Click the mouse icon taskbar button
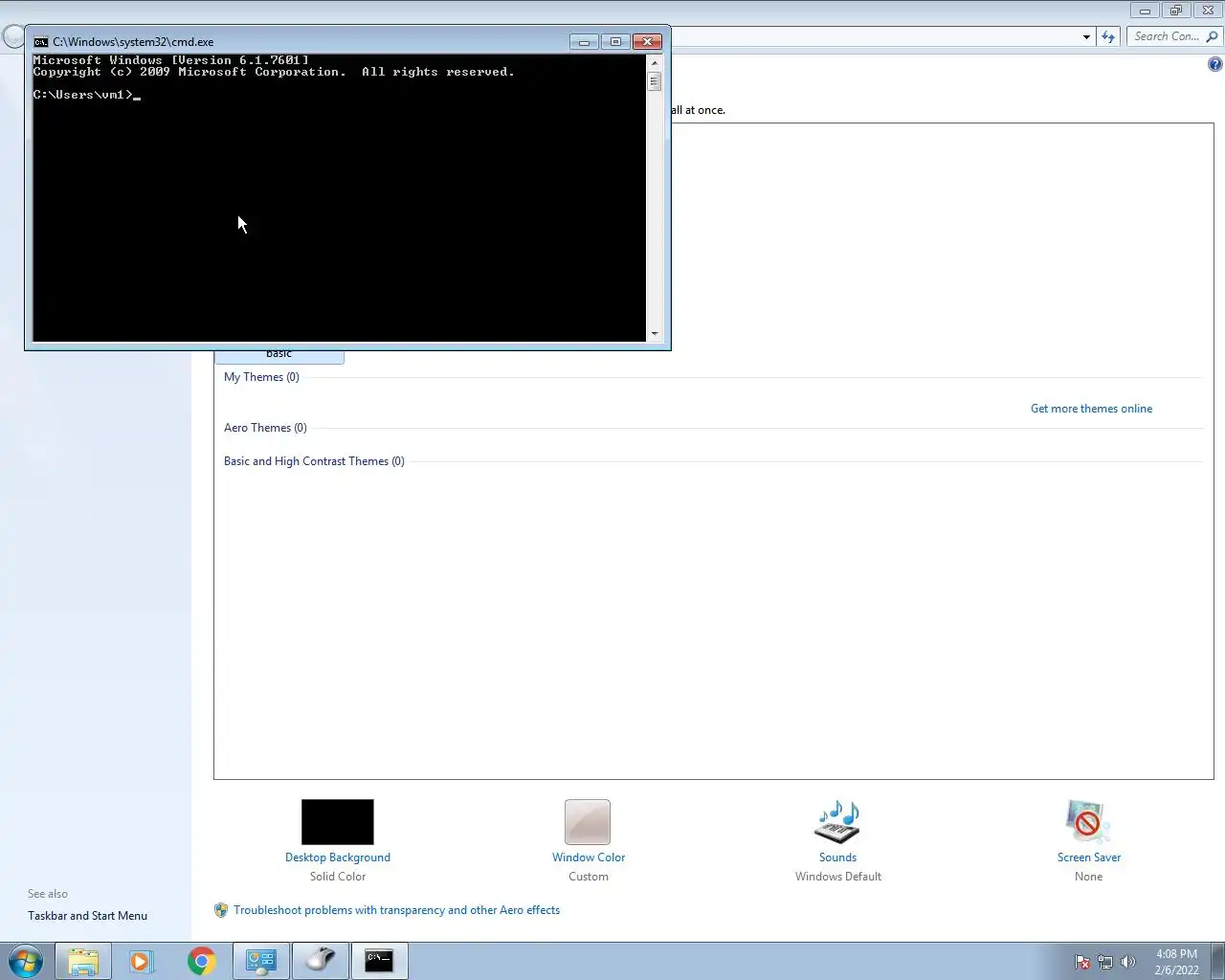 click(x=321, y=961)
